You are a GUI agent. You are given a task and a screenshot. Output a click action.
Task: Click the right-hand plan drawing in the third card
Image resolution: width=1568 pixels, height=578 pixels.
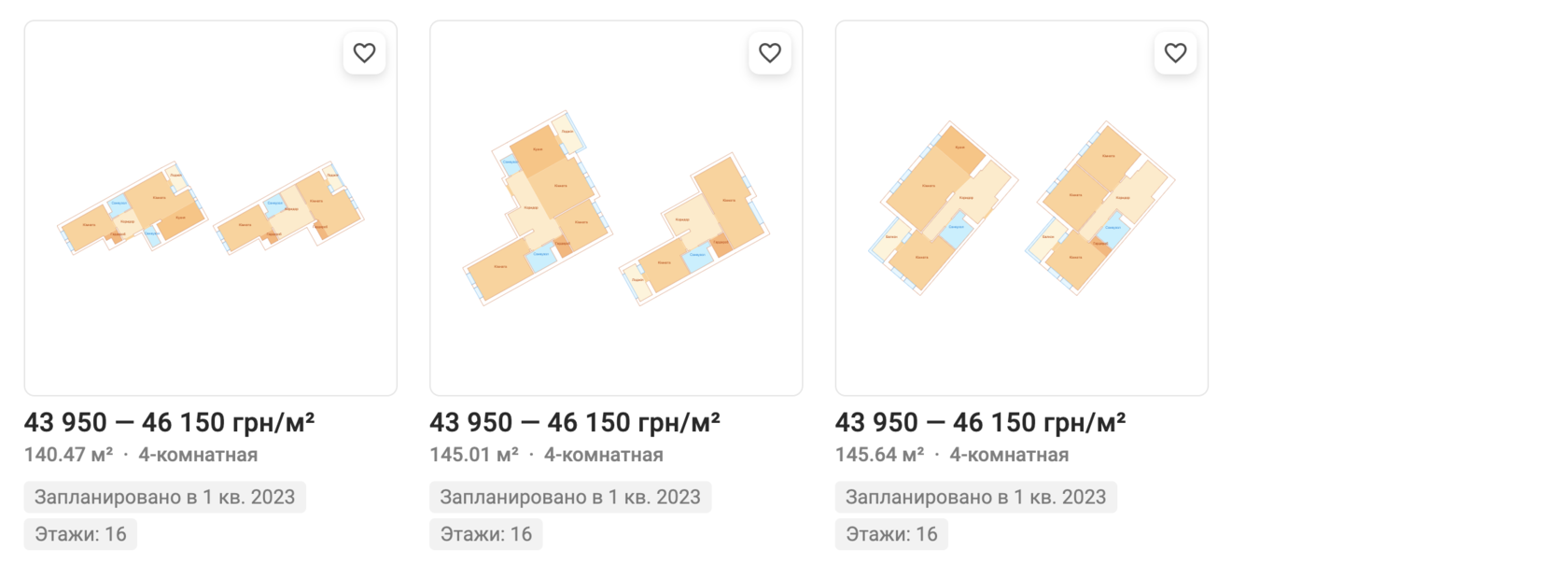tap(1099, 207)
